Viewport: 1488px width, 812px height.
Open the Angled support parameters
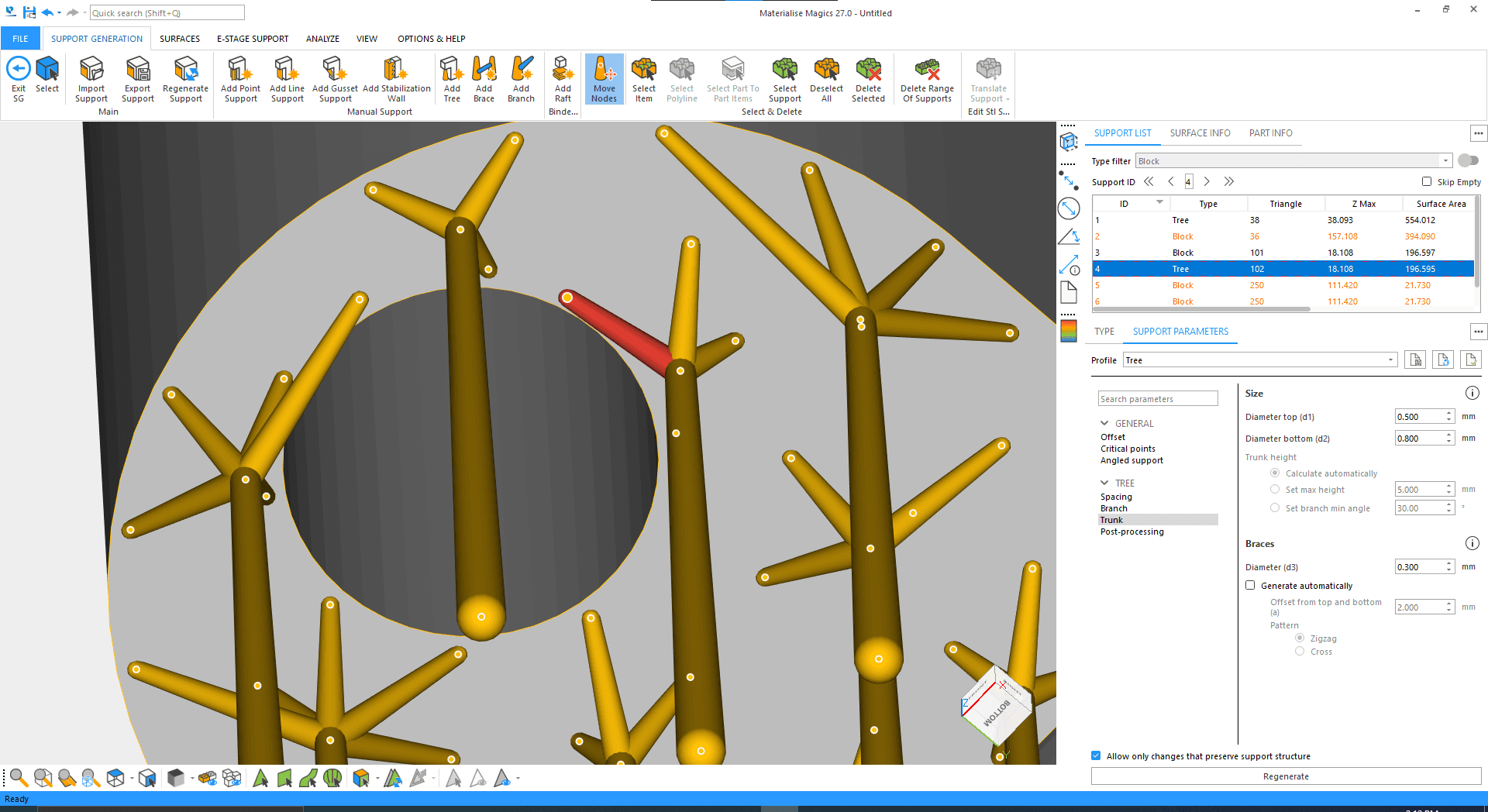click(1131, 460)
